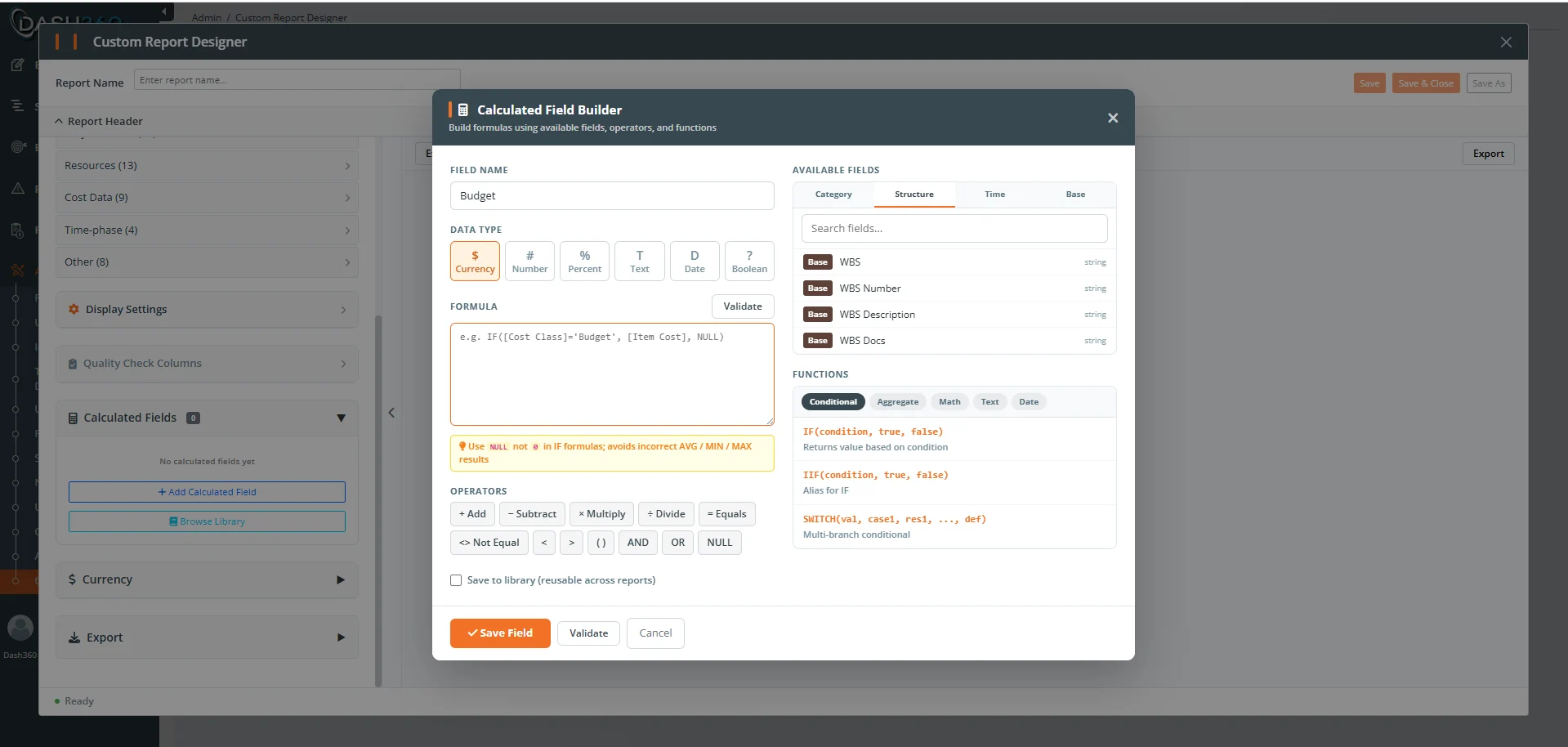Insert the AND operator
Viewport: 1568px width, 747px height.
[637, 543]
